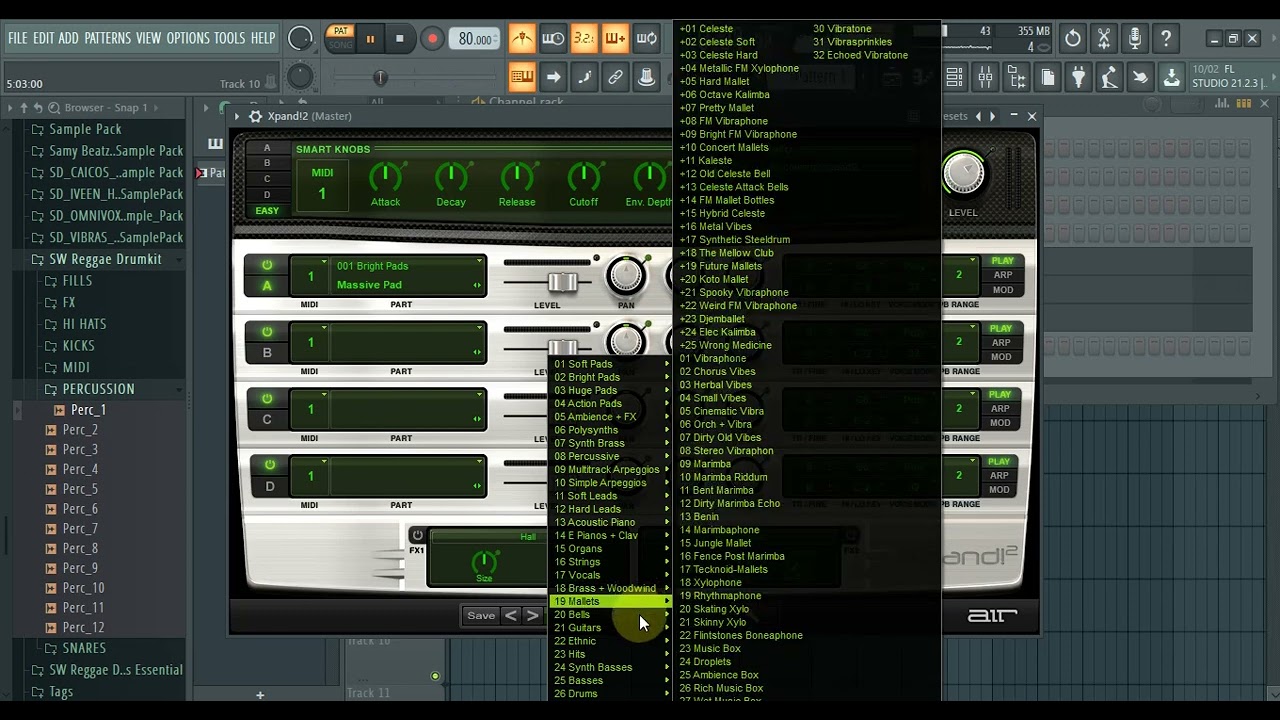Go to next preset with right arrow

point(532,615)
